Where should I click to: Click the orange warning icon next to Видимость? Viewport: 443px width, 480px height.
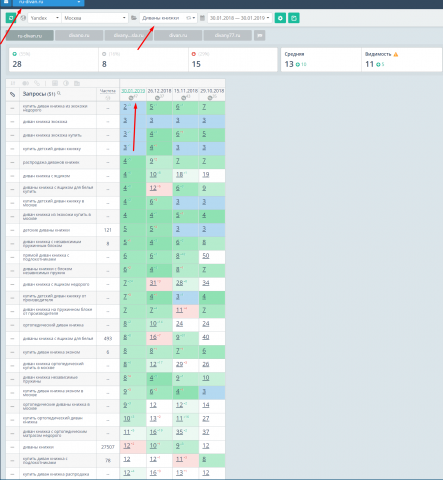[x=396, y=54]
